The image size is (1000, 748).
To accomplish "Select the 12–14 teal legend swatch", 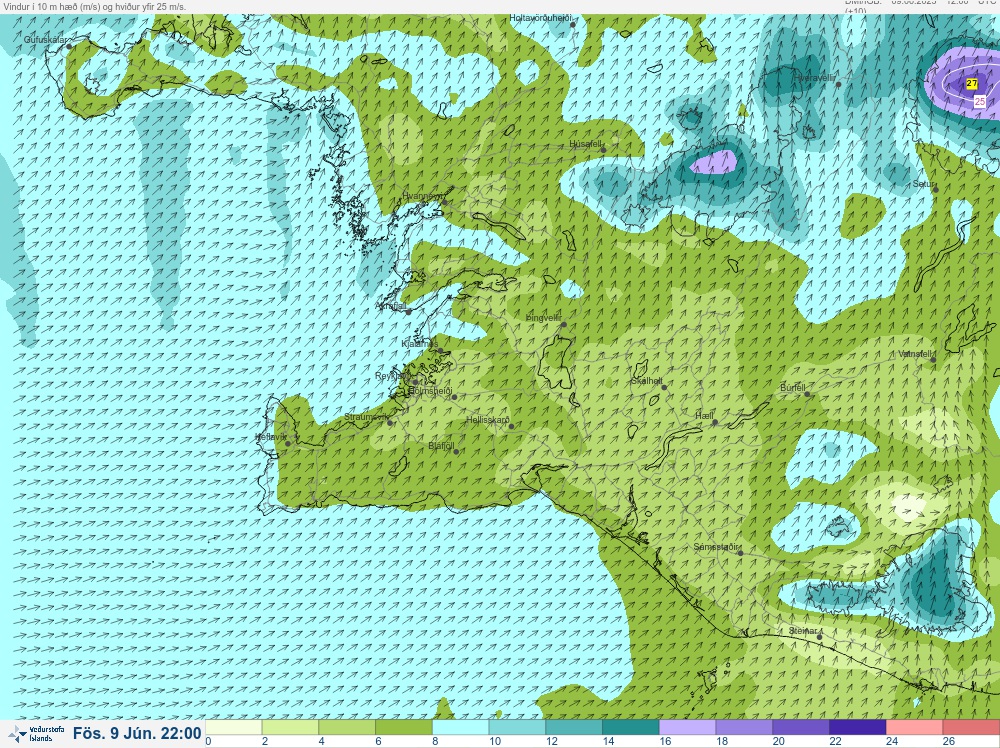I will 574,728.
